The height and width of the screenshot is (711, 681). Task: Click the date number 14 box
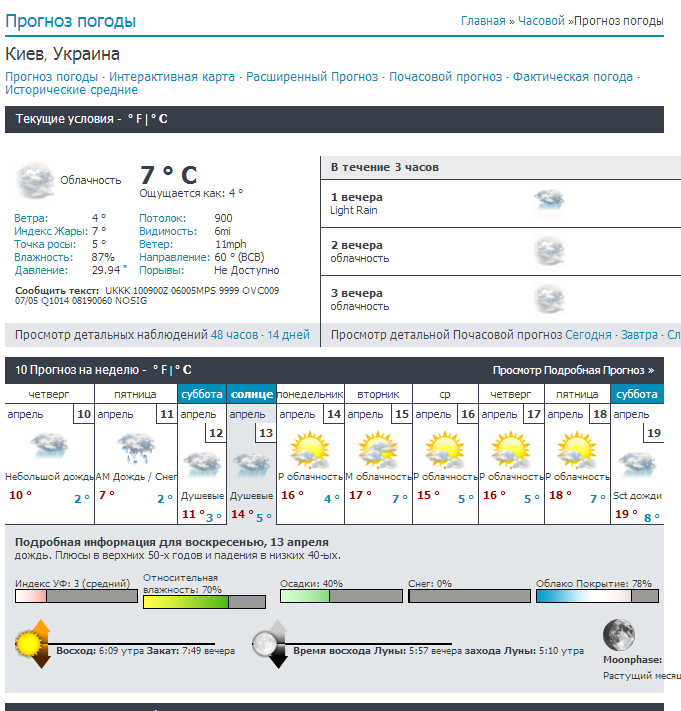(x=334, y=414)
